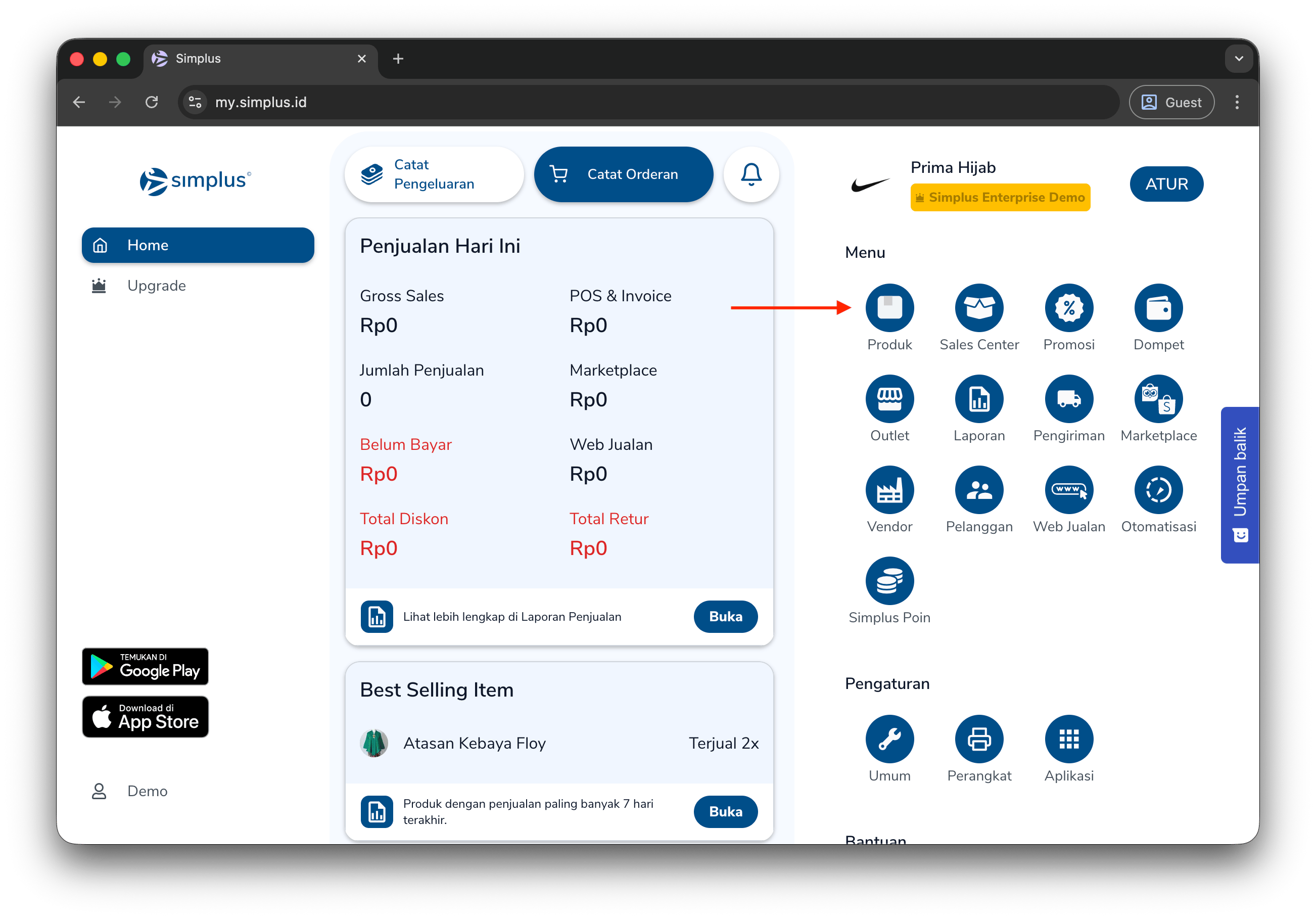Open the Produk menu icon

[x=889, y=308]
